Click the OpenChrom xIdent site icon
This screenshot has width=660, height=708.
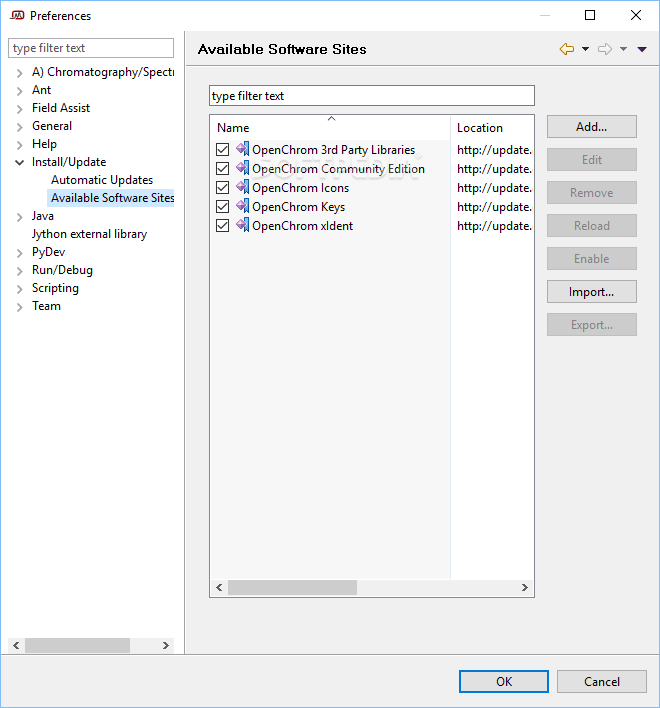point(242,224)
